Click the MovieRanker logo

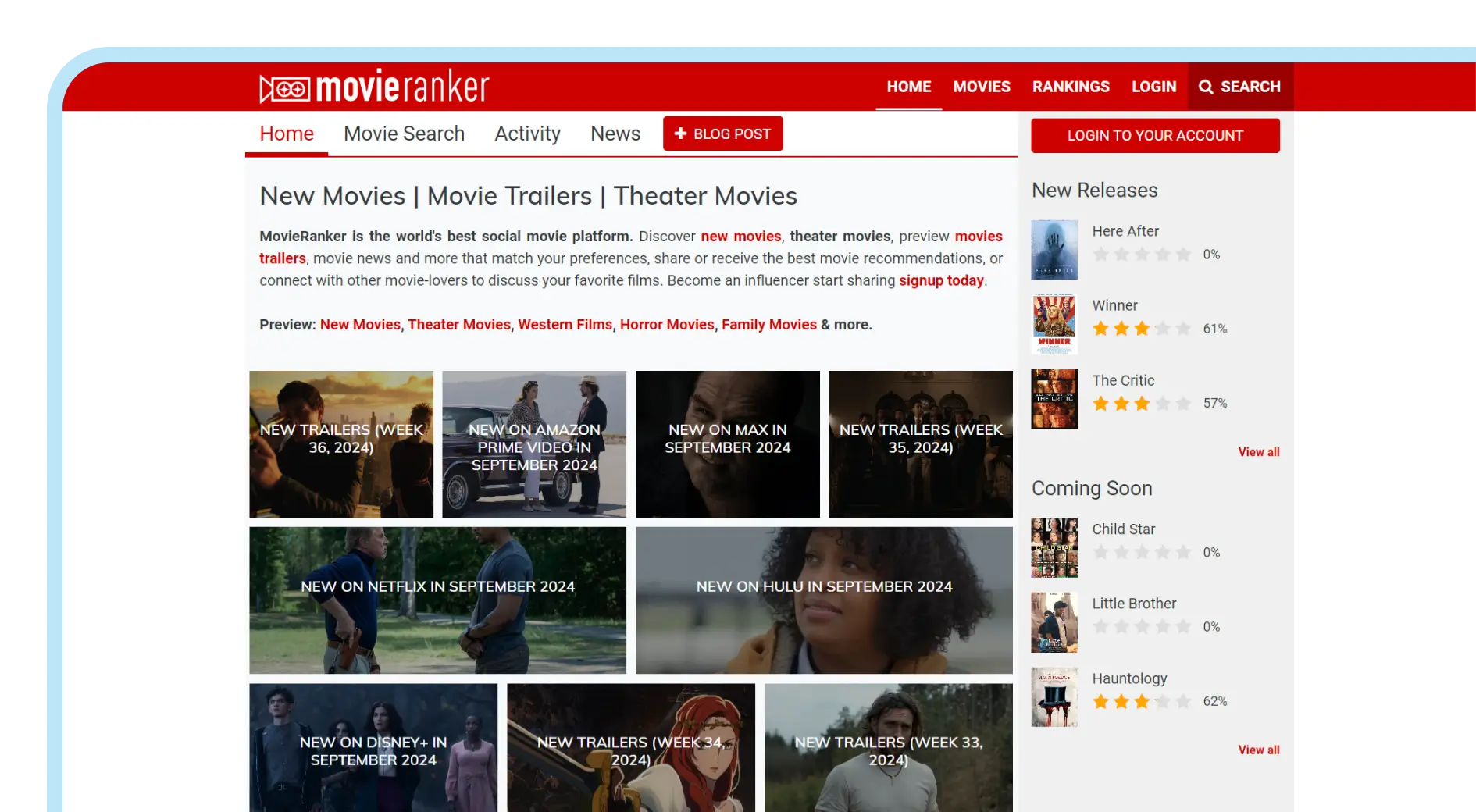click(x=374, y=87)
